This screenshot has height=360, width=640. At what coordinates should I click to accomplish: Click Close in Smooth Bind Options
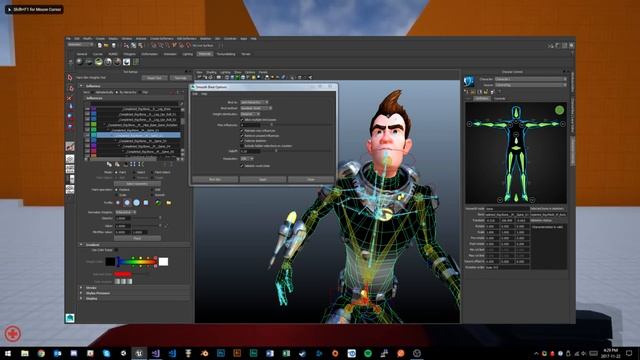click(311, 179)
